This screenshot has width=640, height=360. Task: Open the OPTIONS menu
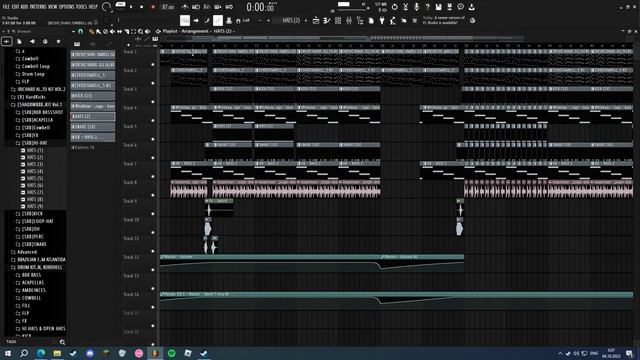click(67, 7)
